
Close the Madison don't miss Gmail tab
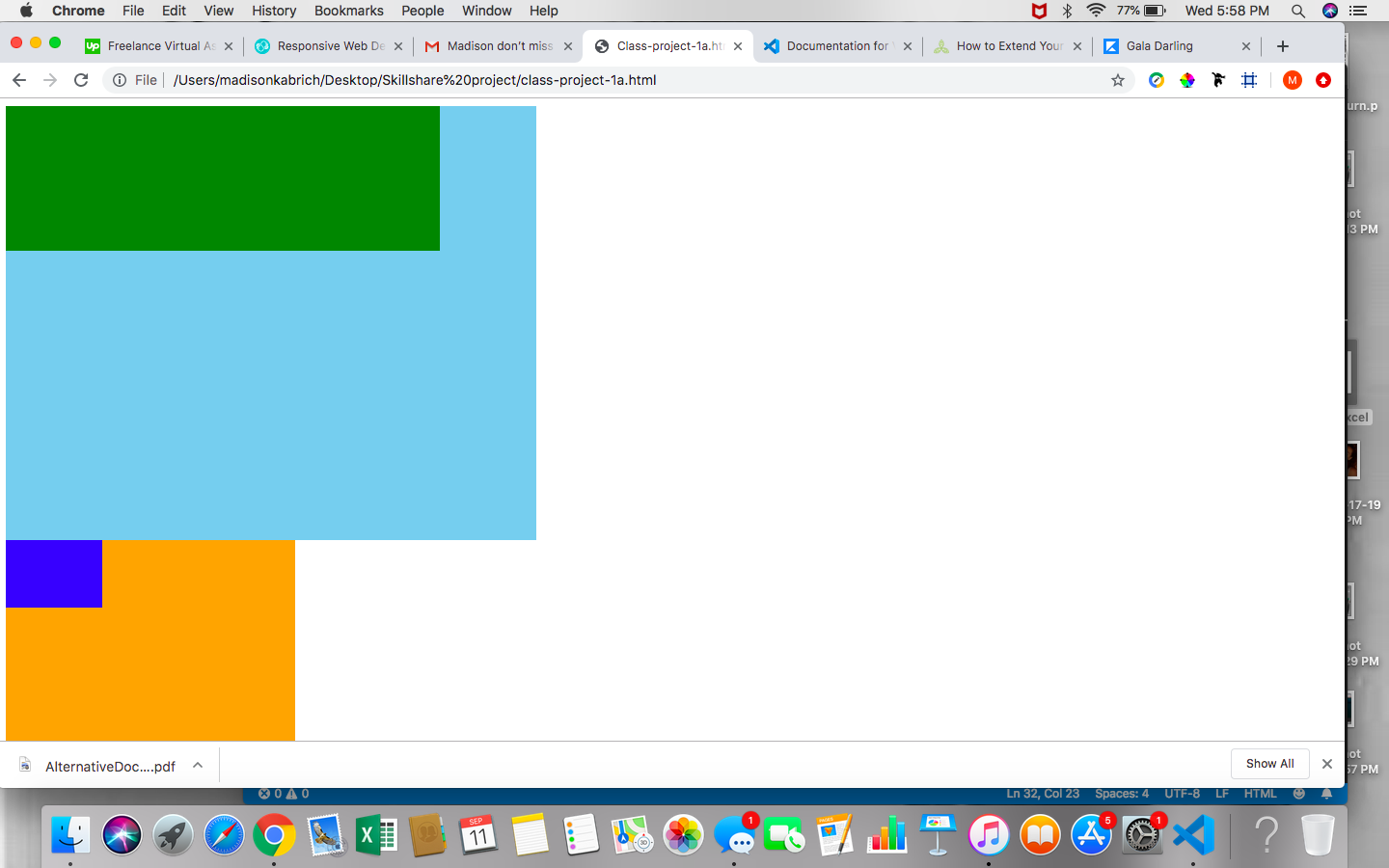568,46
